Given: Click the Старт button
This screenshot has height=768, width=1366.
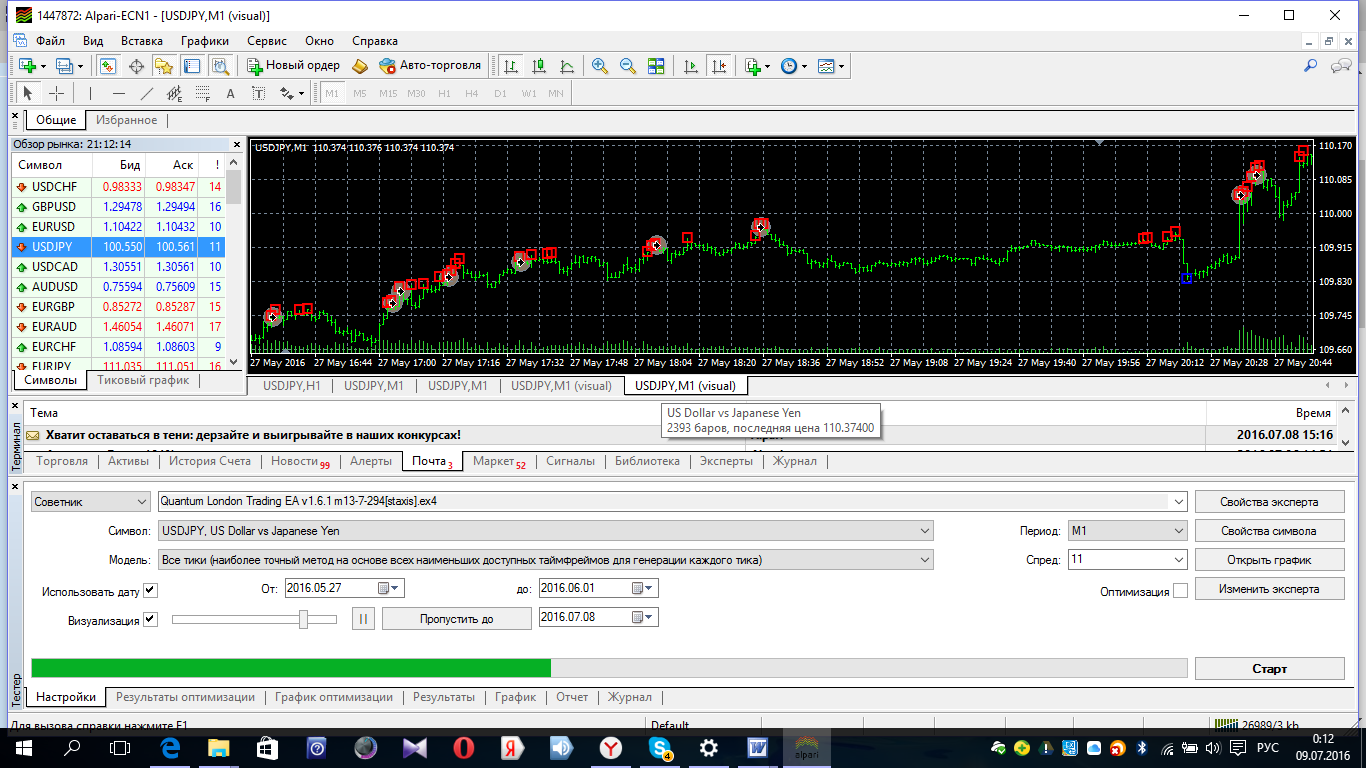Looking at the screenshot, I should 1269,669.
